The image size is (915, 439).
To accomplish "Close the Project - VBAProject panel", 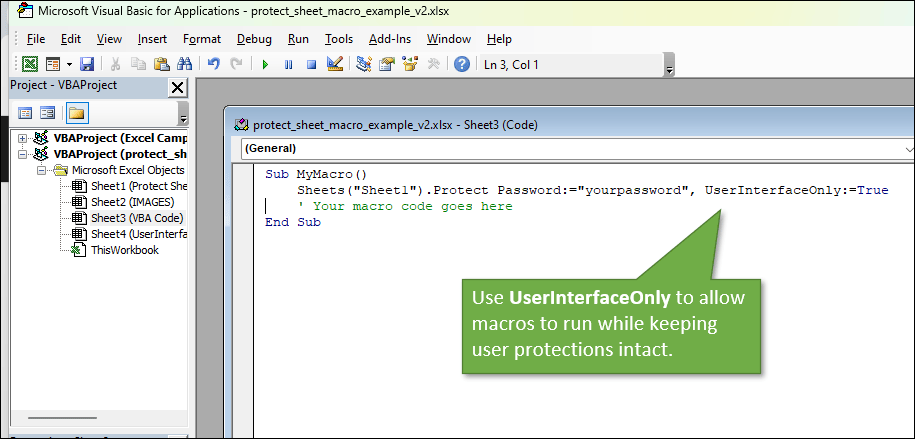I will [178, 87].
